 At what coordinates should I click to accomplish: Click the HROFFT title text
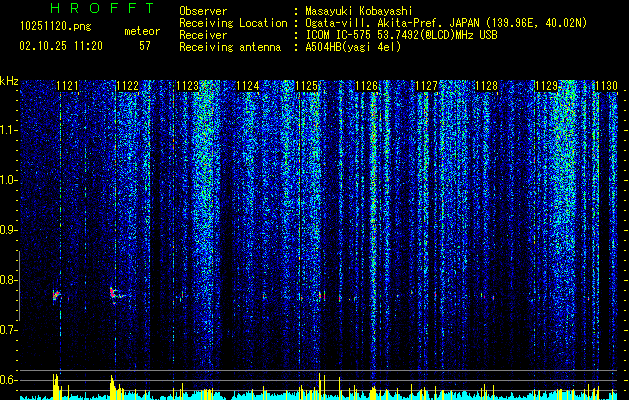[x=102, y=8]
